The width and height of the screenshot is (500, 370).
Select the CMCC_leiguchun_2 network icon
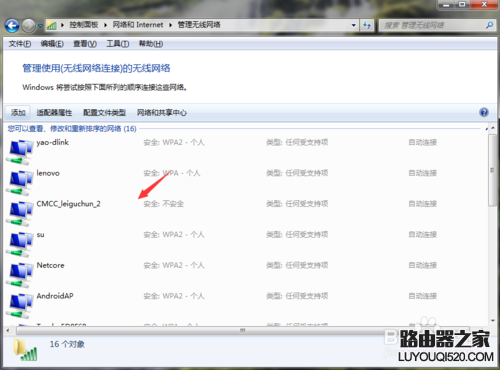tap(20, 213)
